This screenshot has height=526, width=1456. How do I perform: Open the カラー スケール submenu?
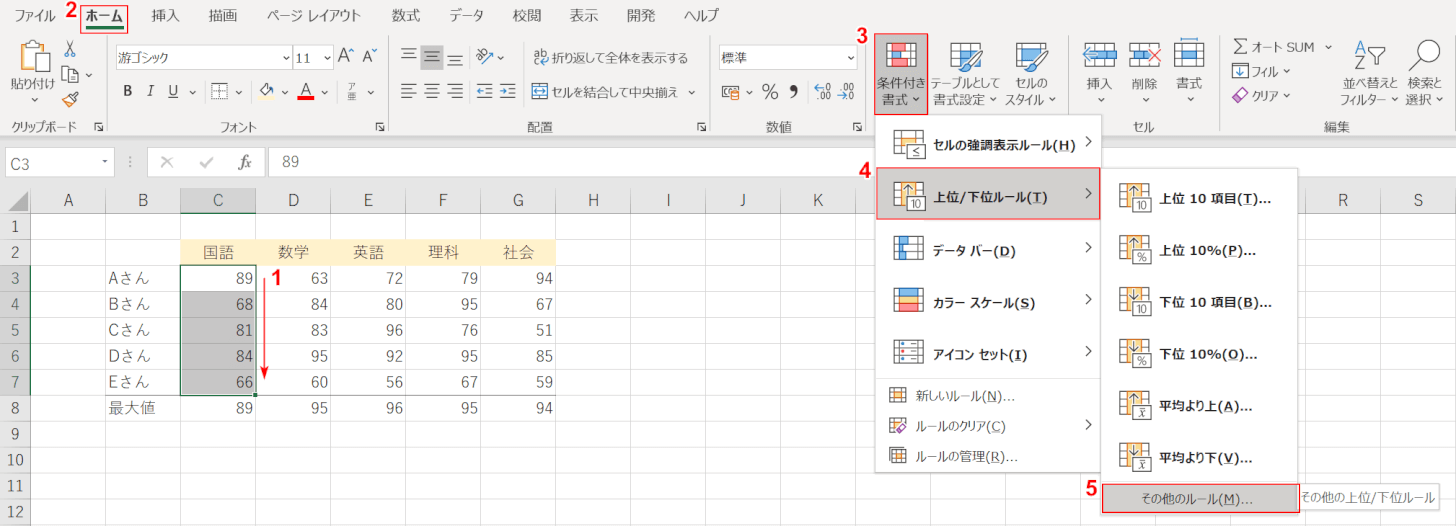pyautogui.click(x=988, y=302)
